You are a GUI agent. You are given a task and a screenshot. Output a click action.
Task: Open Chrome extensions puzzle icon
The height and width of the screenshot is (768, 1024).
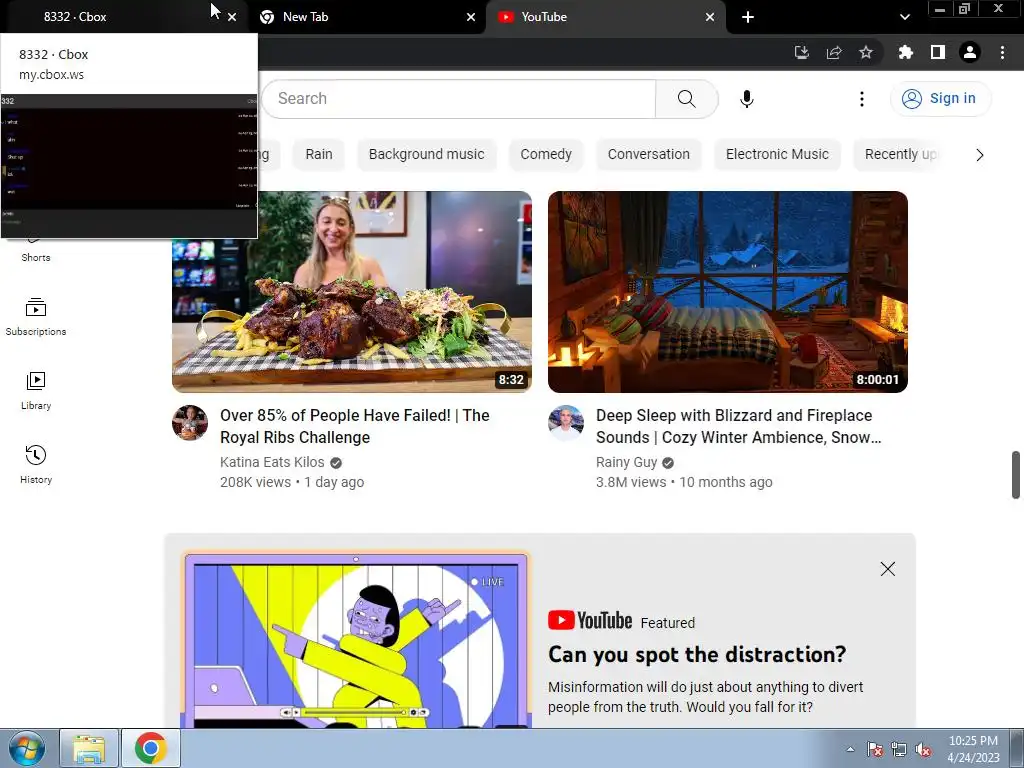(905, 52)
